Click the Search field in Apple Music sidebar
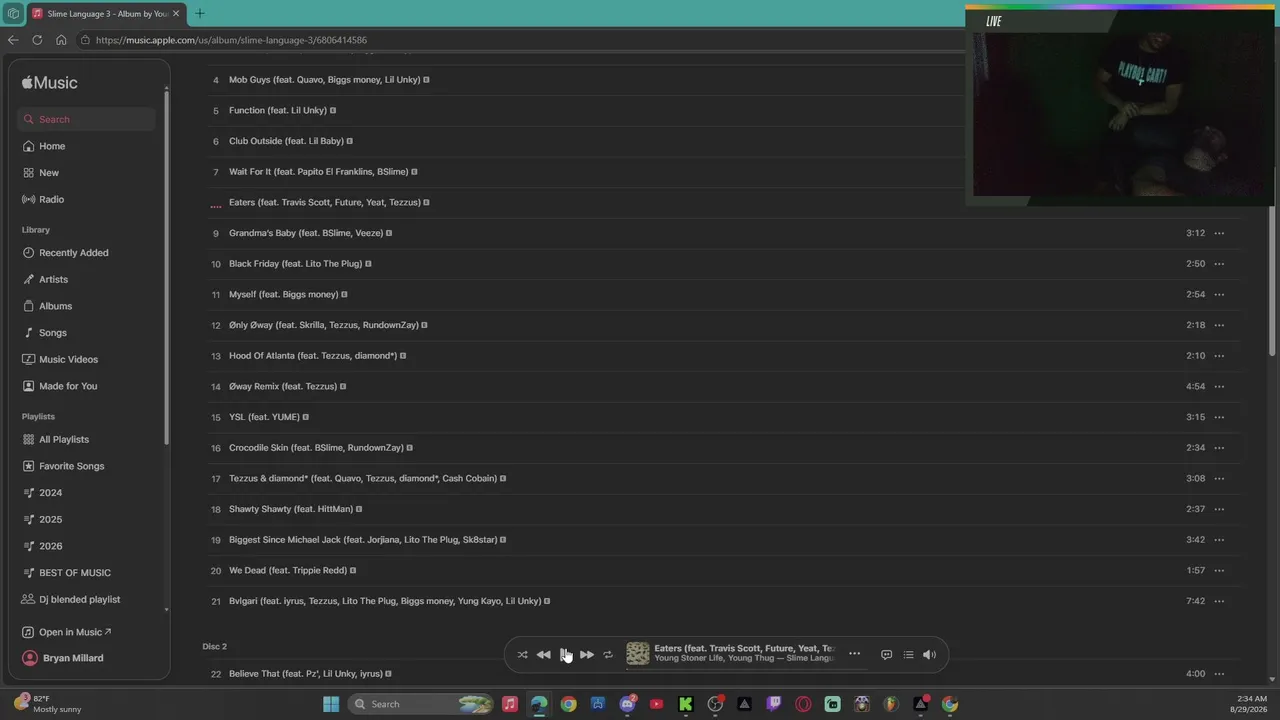The width and height of the screenshot is (1280, 720). pos(86,119)
